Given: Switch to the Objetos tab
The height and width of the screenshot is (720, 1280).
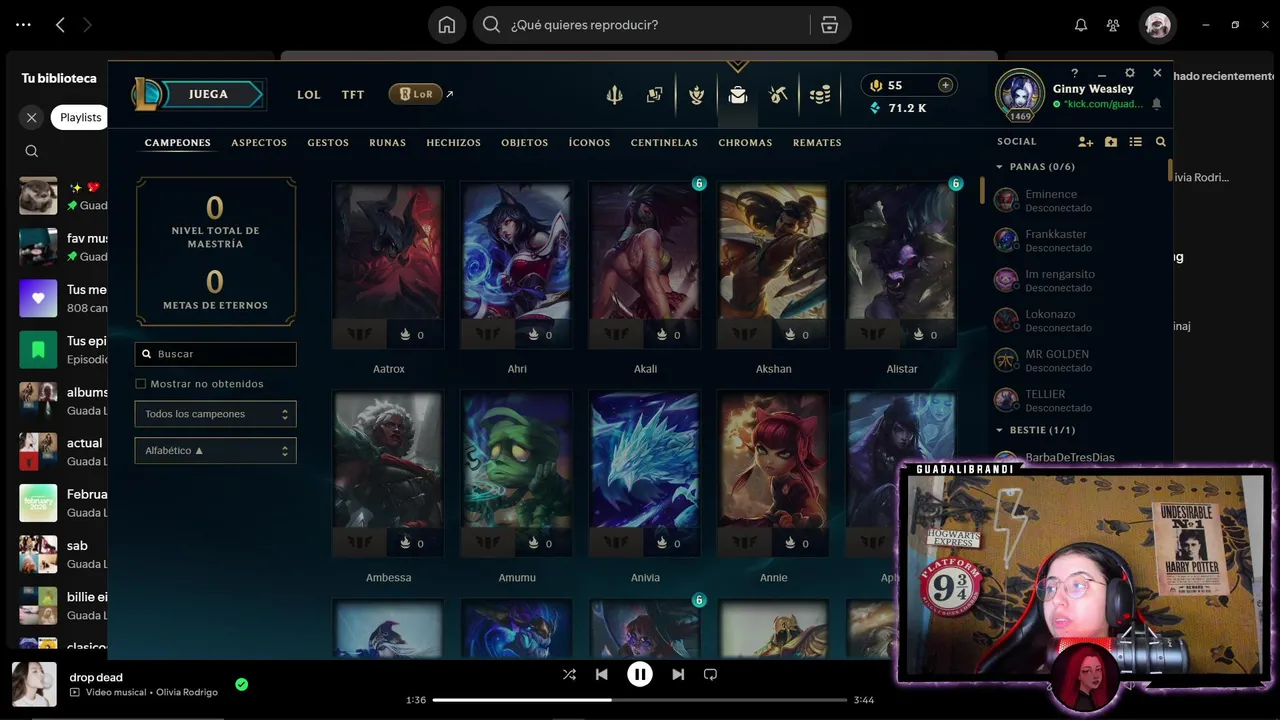Looking at the screenshot, I should click(x=524, y=143).
